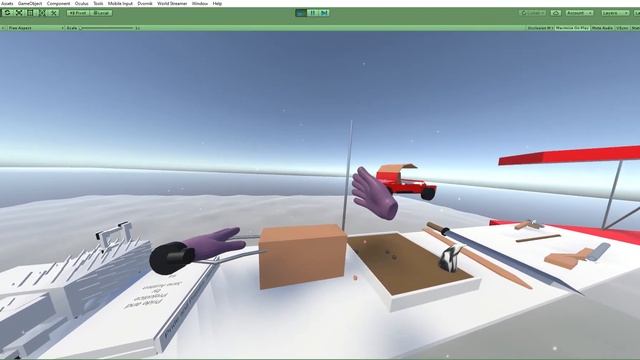Open the Tools menu
Screen dimensions: 640x360
(98, 3)
